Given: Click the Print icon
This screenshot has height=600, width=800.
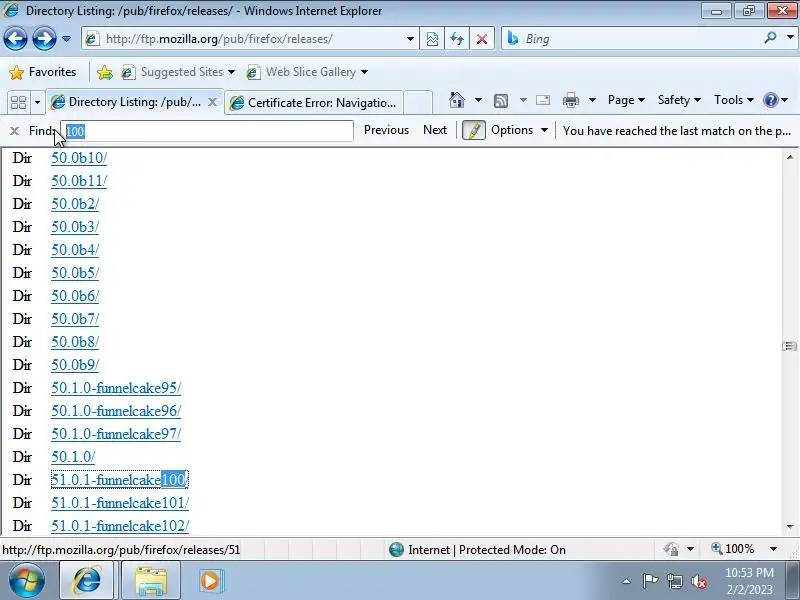Looking at the screenshot, I should (570, 101).
